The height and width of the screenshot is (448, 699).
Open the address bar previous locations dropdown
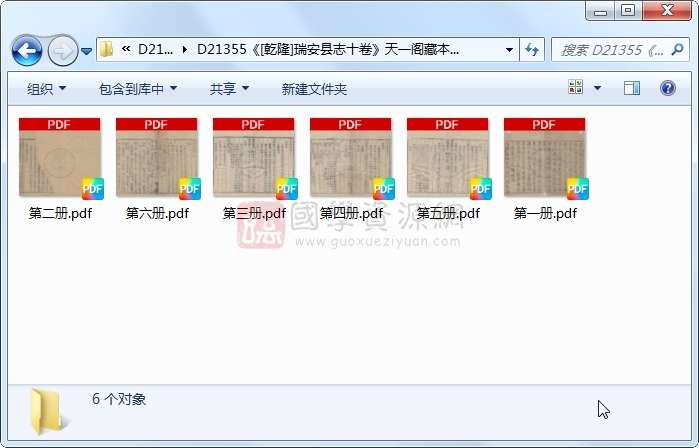click(509, 49)
